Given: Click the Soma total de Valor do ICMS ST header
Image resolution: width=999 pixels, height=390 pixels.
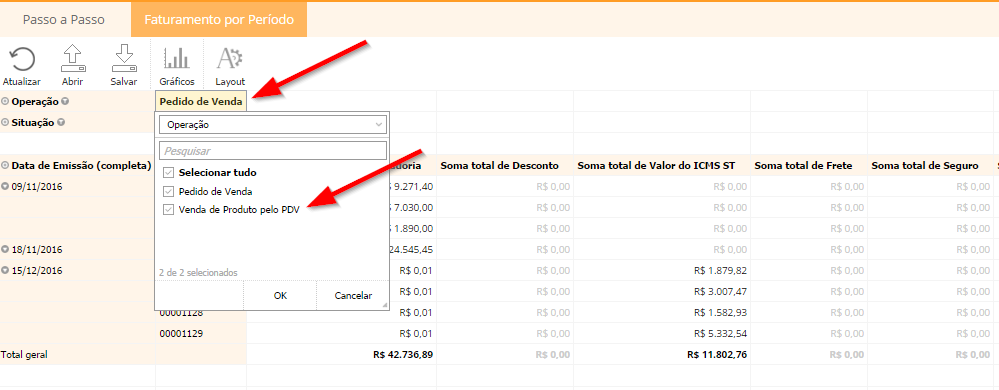Looking at the screenshot, I should pos(656,166).
